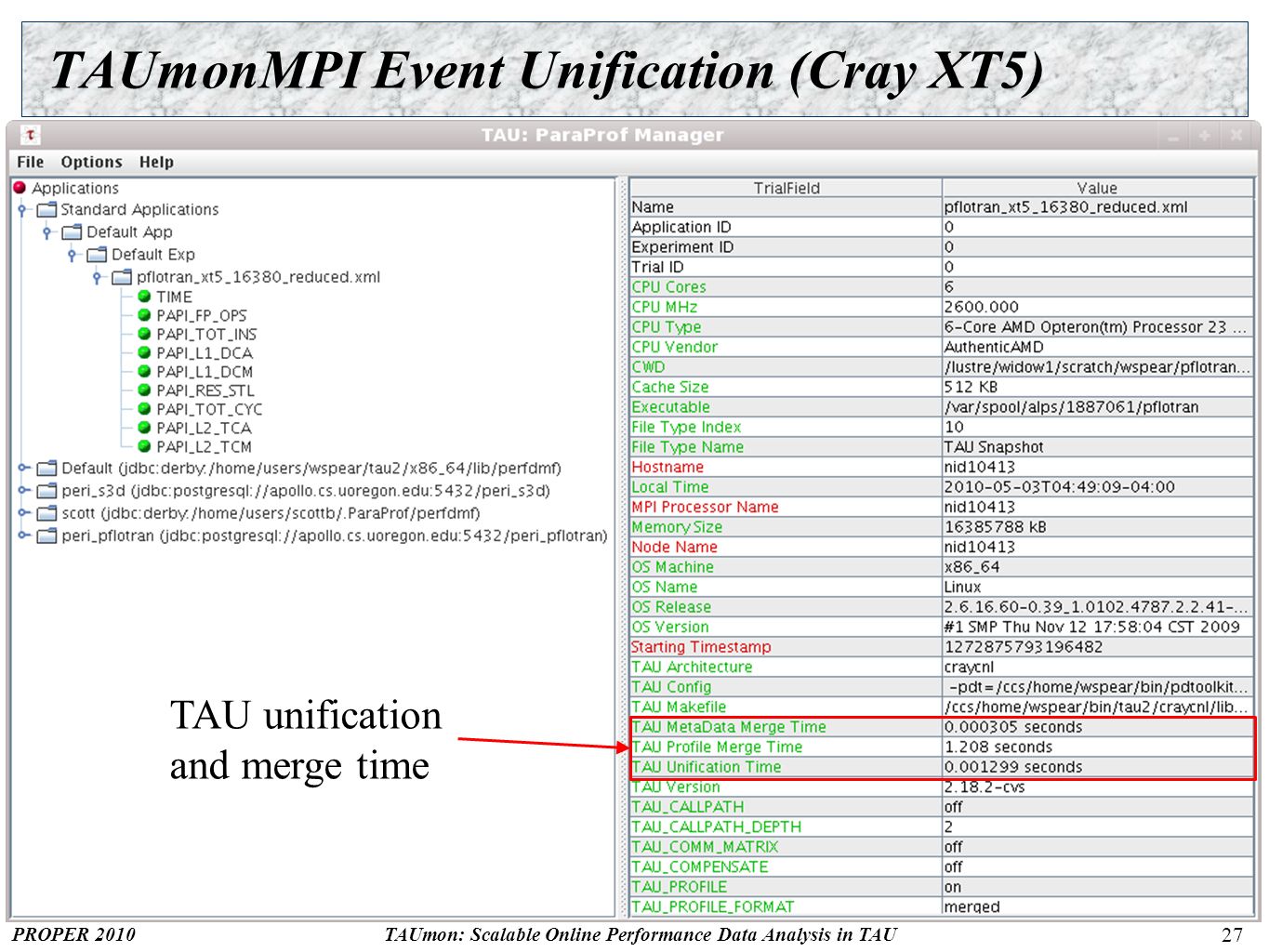Image resolution: width=1269 pixels, height=952 pixels.
Task: Select the green PAPI_L1_DCA metric icon
Action: pyautogui.click(x=144, y=352)
